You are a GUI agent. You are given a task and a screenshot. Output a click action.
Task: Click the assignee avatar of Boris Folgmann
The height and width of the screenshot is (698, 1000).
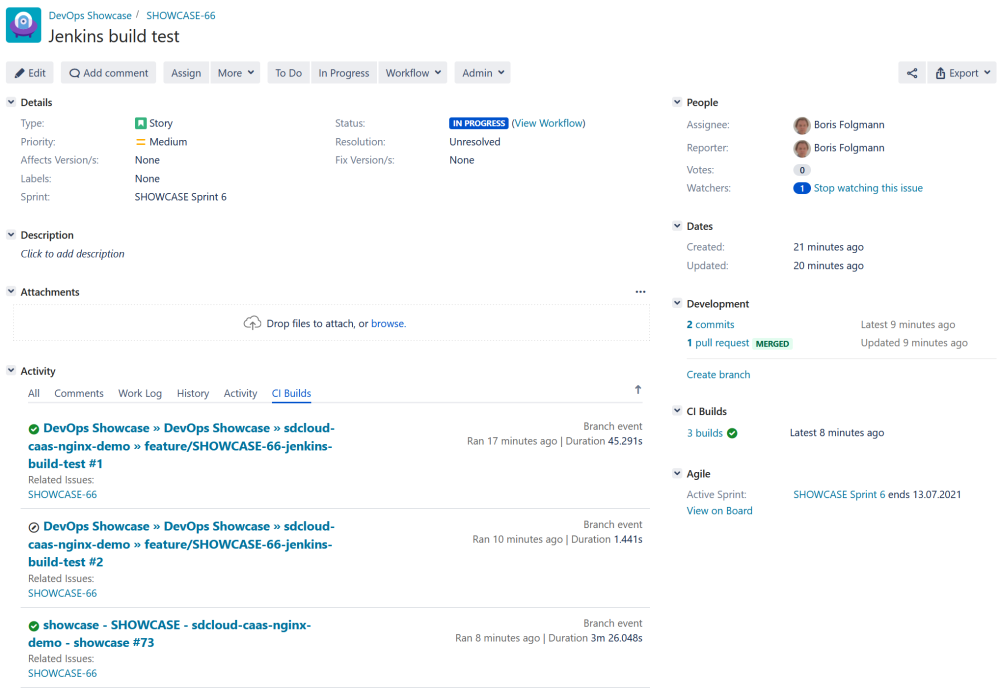(x=802, y=125)
